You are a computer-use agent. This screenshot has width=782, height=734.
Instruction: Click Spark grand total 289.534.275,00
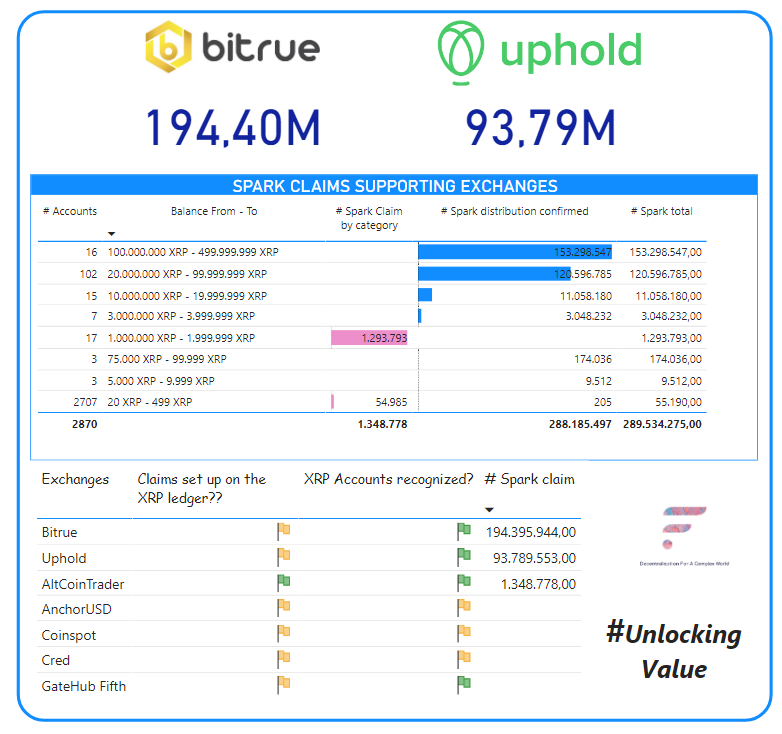click(662, 424)
